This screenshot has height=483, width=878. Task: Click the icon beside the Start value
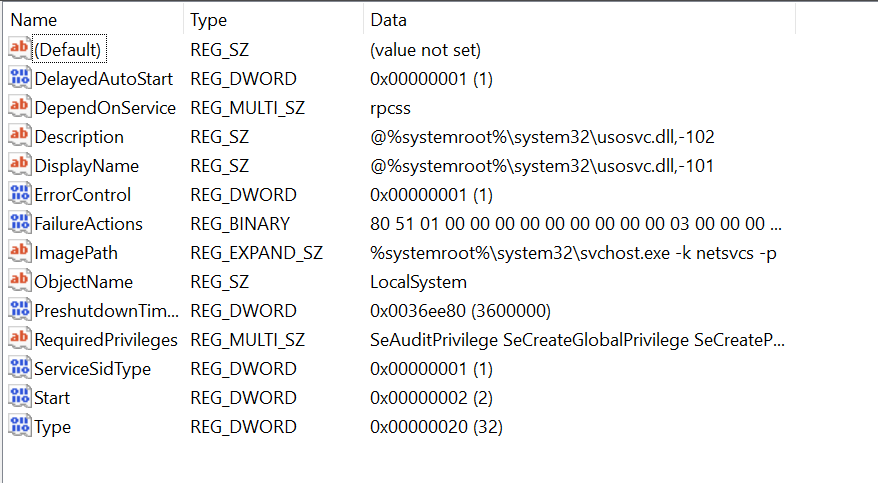(x=19, y=397)
